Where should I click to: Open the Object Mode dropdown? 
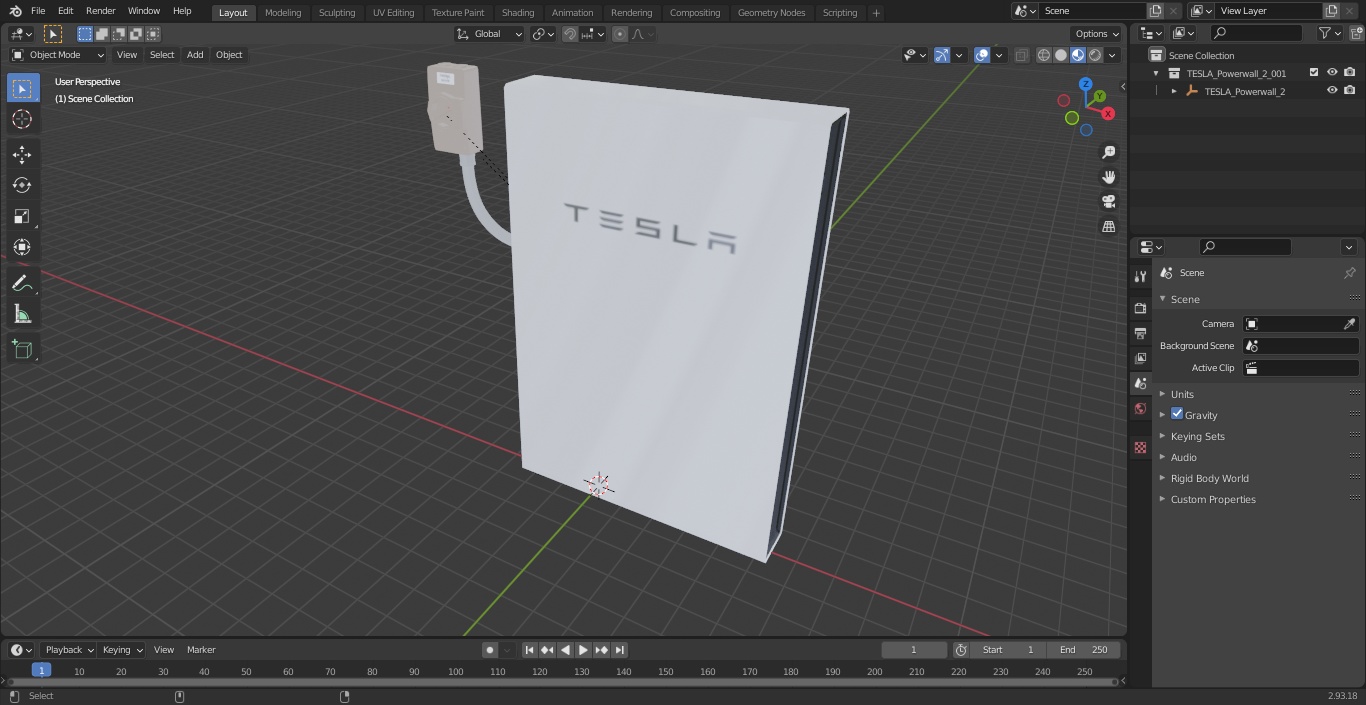tap(58, 55)
